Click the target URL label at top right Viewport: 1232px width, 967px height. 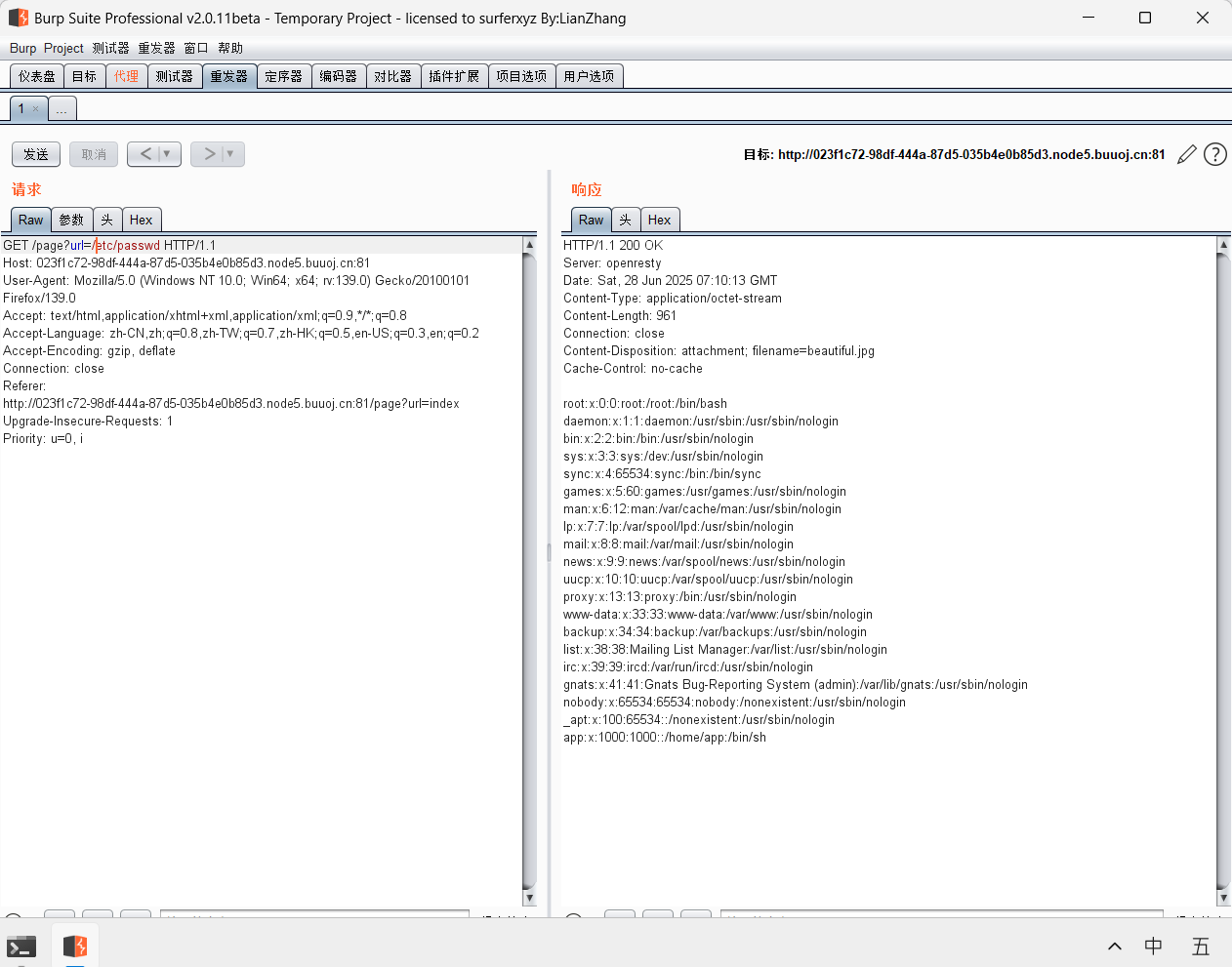954,154
